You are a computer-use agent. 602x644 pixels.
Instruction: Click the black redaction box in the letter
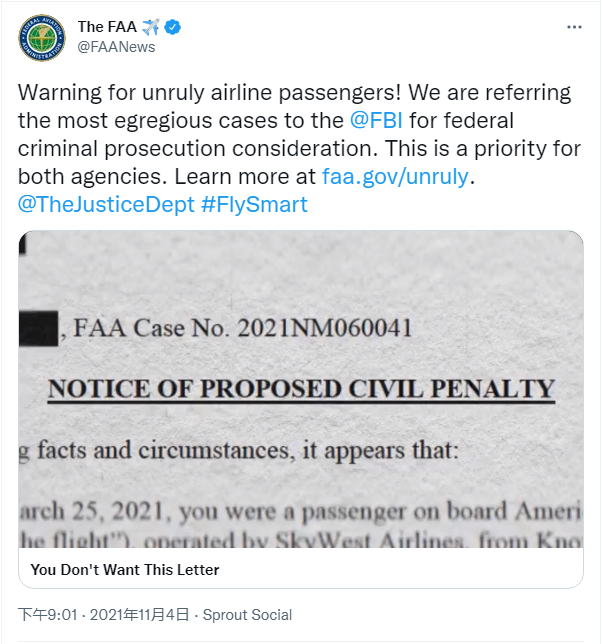(x=38, y=327)
